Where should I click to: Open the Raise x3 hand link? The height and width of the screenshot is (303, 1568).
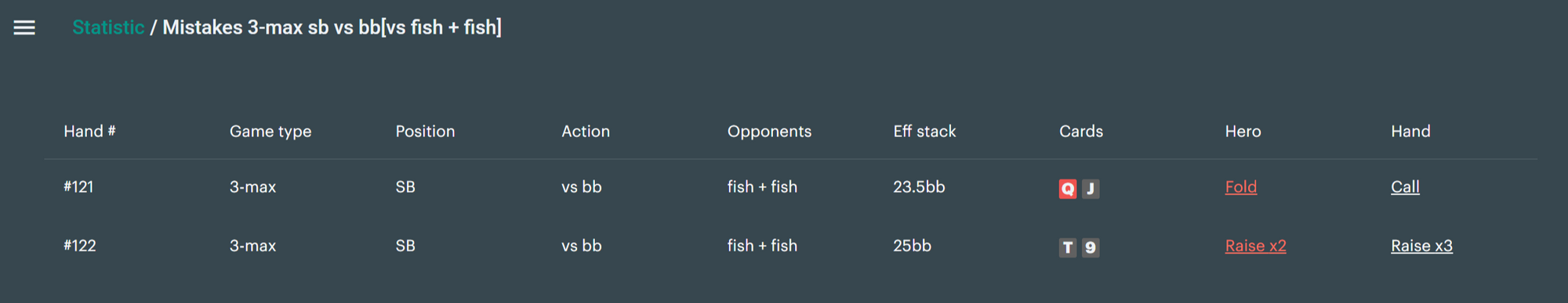tap(1421, 246)
